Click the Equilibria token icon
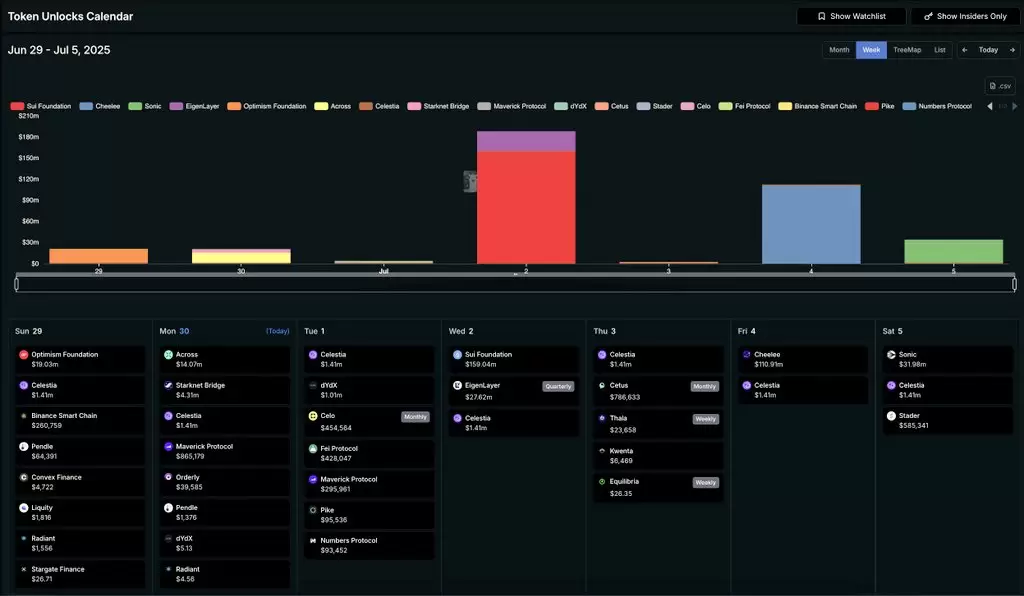1024x596 pixels. point(602,481)
